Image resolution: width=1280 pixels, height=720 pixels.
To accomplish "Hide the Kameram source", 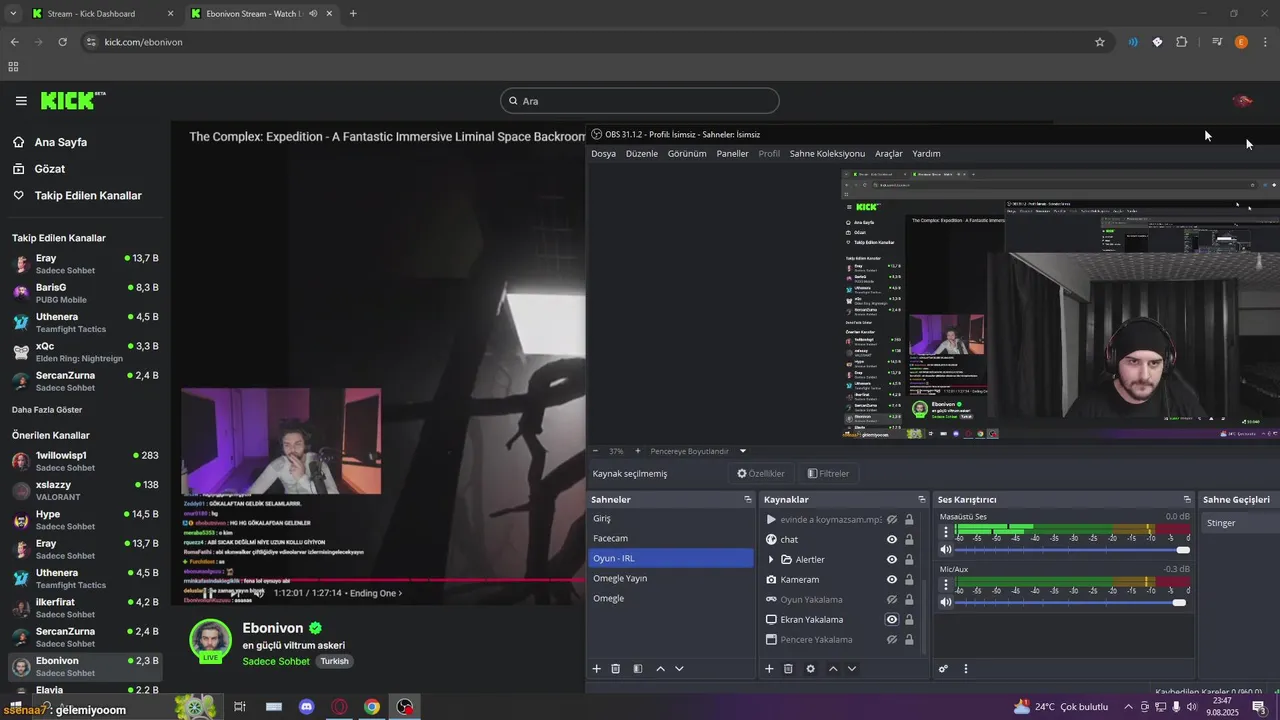I will (x=892, y=579).
